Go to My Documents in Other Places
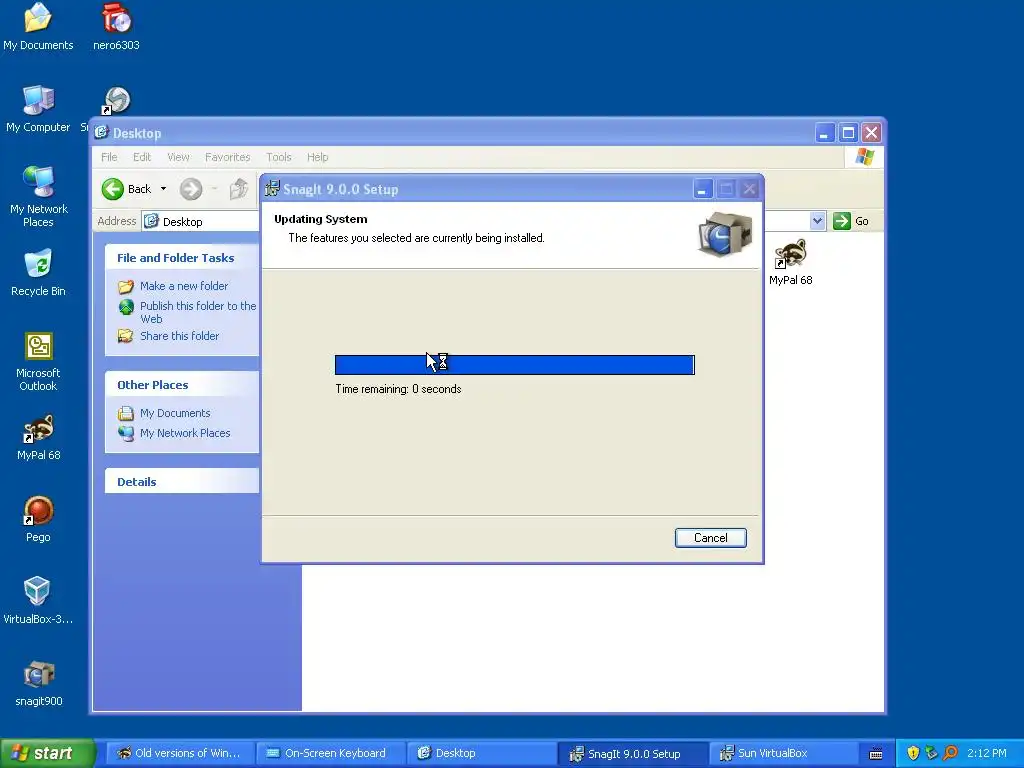1024x768 pixels. tap(175, 413)
